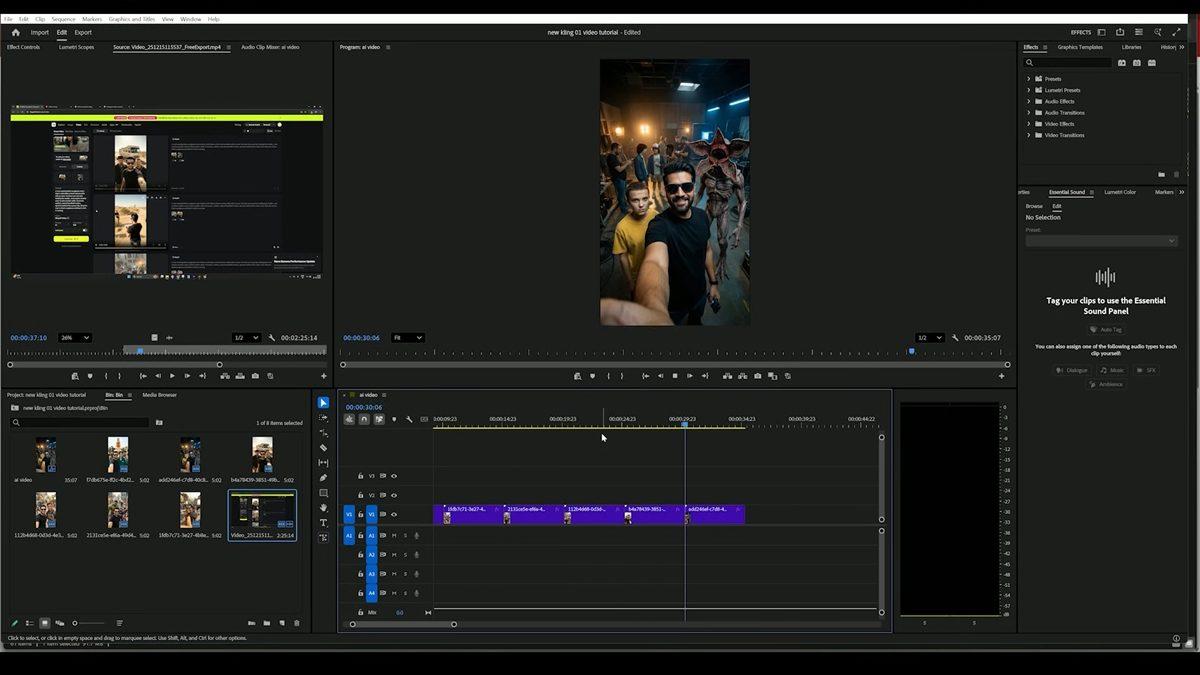The width and height of the screenshot is (1200, 675).
Task: Open timeline wrench display settings
Action: tap(409, 419)
